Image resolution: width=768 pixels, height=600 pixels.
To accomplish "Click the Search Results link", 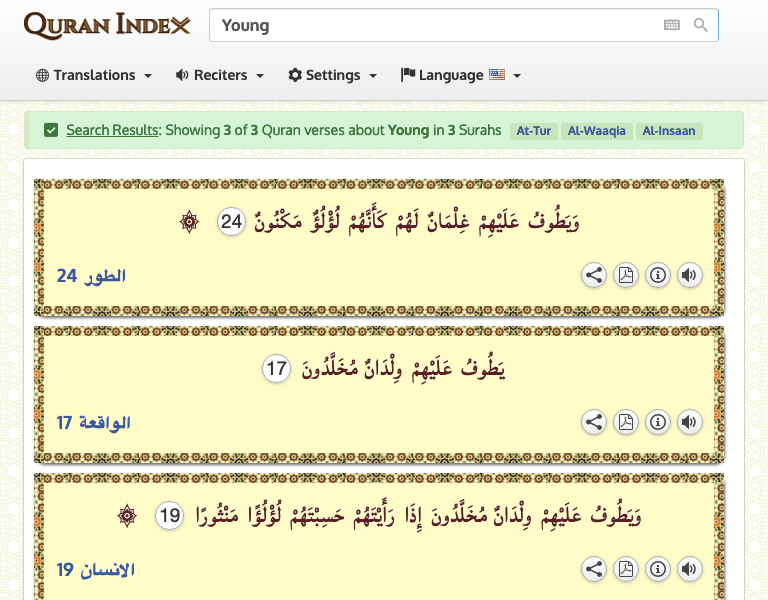I will (x=113, y=130).
